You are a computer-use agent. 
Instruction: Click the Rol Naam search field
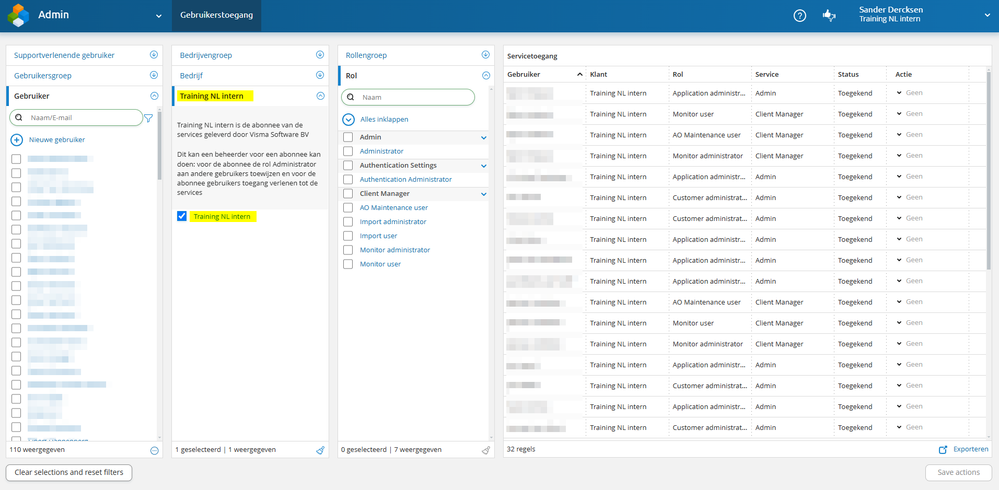click(x=408, y=97)
